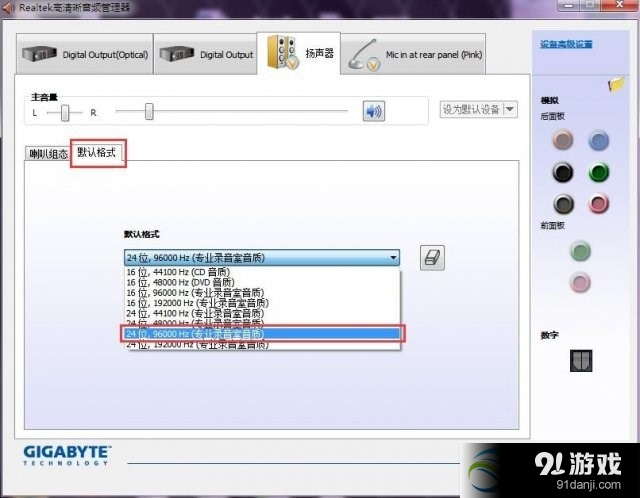
Task: Choose 16 位, 96000 Hz studio quality
Action: (x=262, y=293)
